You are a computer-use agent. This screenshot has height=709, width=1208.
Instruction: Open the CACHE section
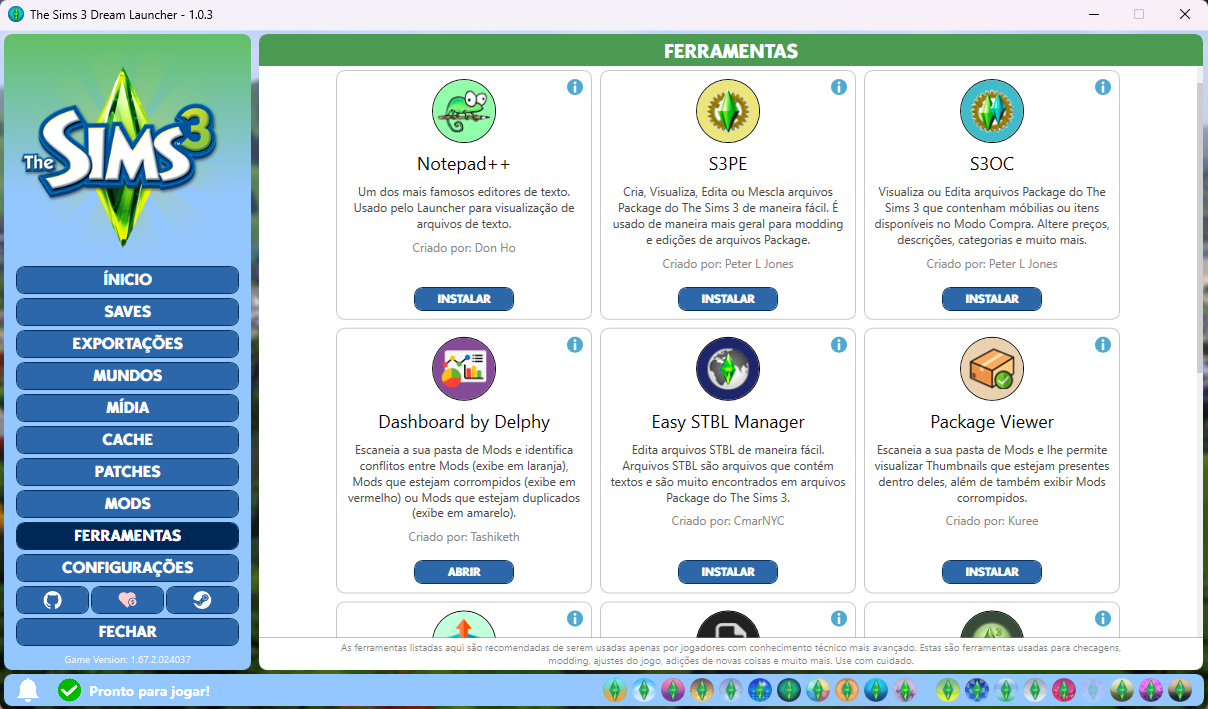click(x=127, y=440)
